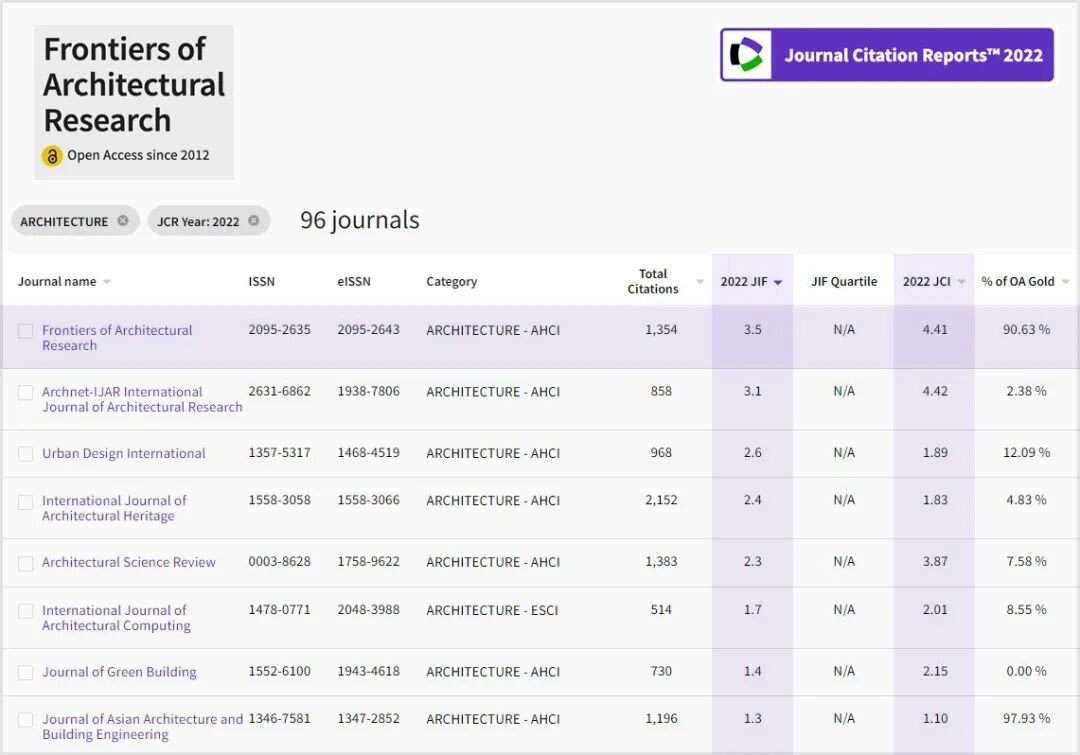Sort by % of OA Gold arrow
The height and width of the screenshot is (755, 1080).
click(1066, 282)
